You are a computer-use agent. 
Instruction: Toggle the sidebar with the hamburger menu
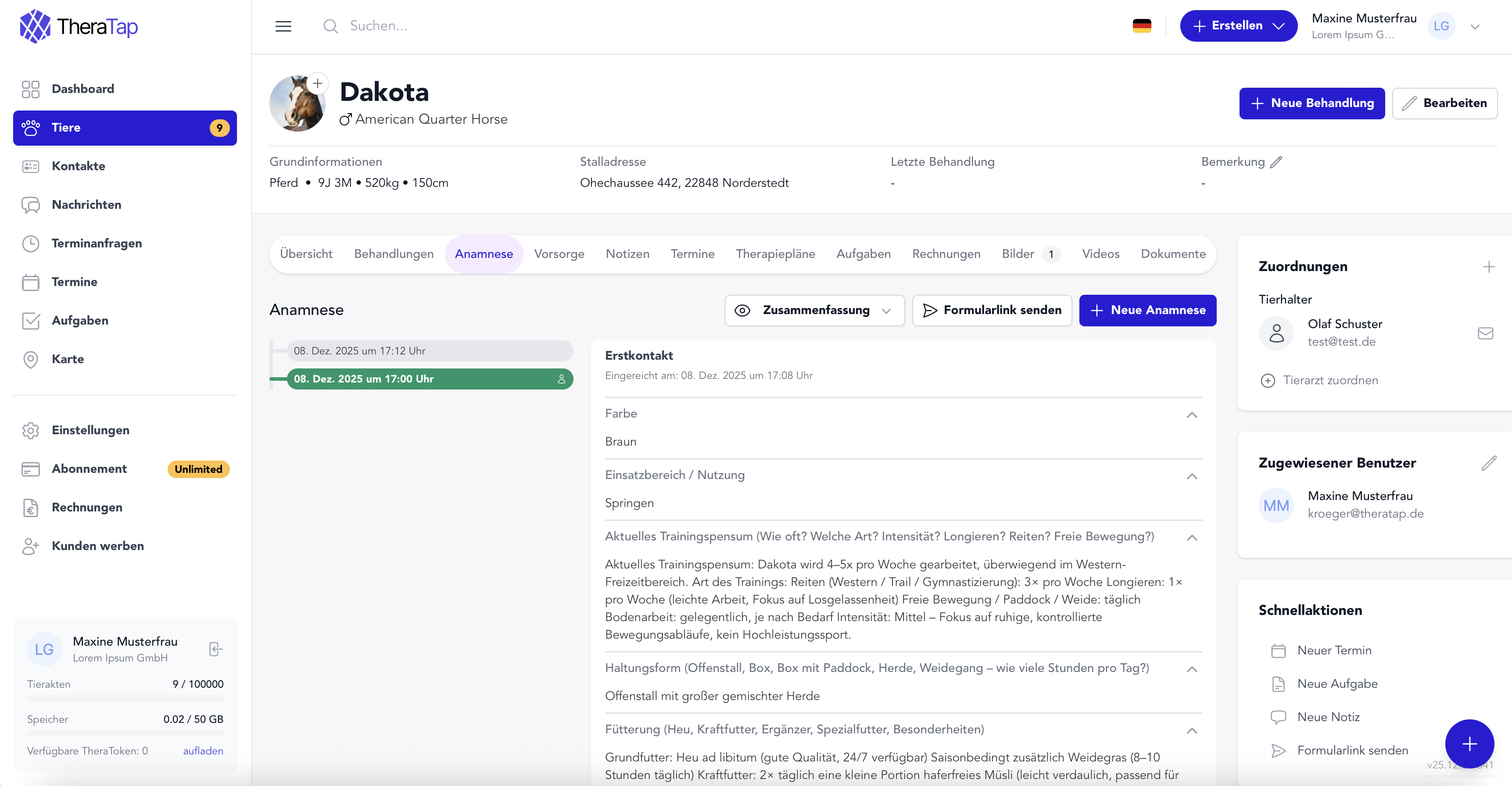pos(283,26)
